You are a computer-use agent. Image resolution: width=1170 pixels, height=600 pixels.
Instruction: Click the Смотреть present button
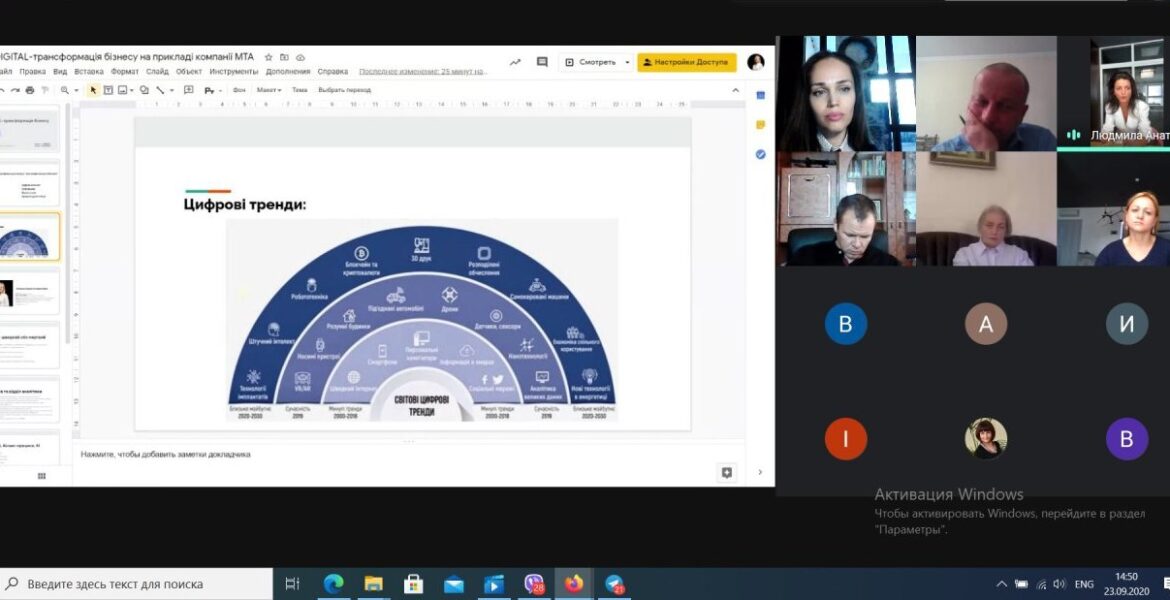pos(590,63)
